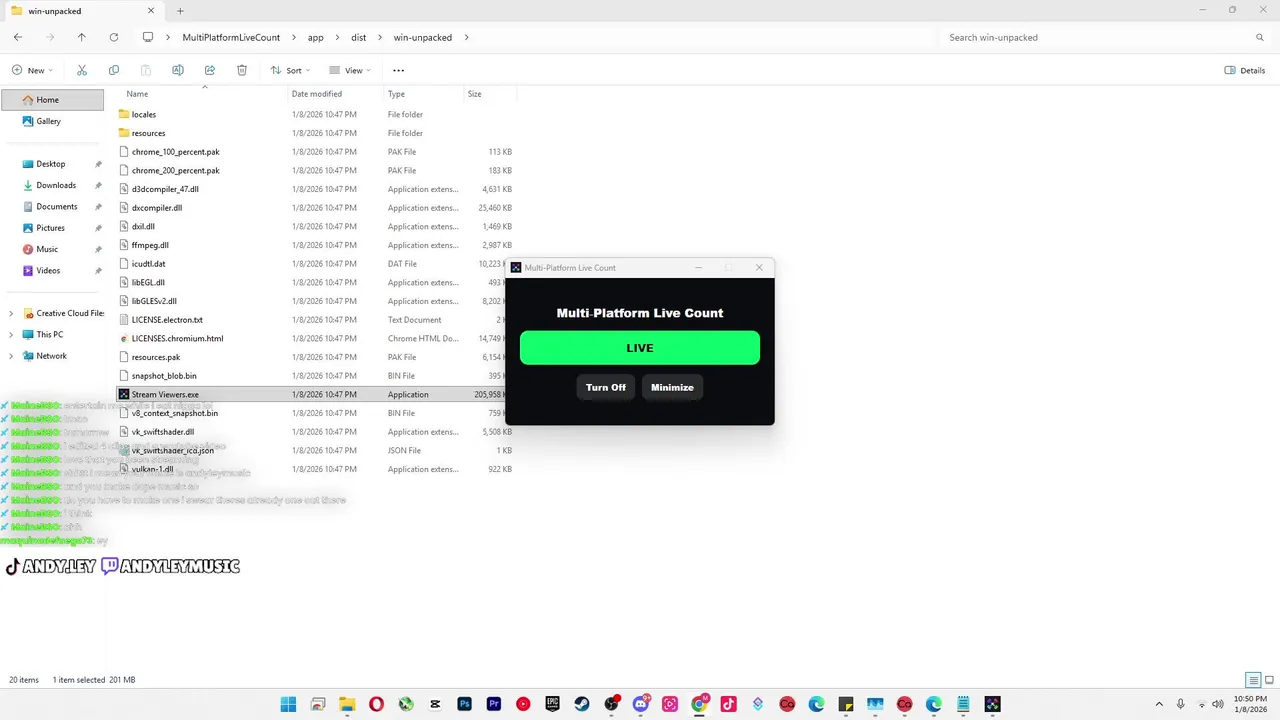The image size is (1280, 720).
Task: Expand This PC tree node
Action: (x=11, y=334)
